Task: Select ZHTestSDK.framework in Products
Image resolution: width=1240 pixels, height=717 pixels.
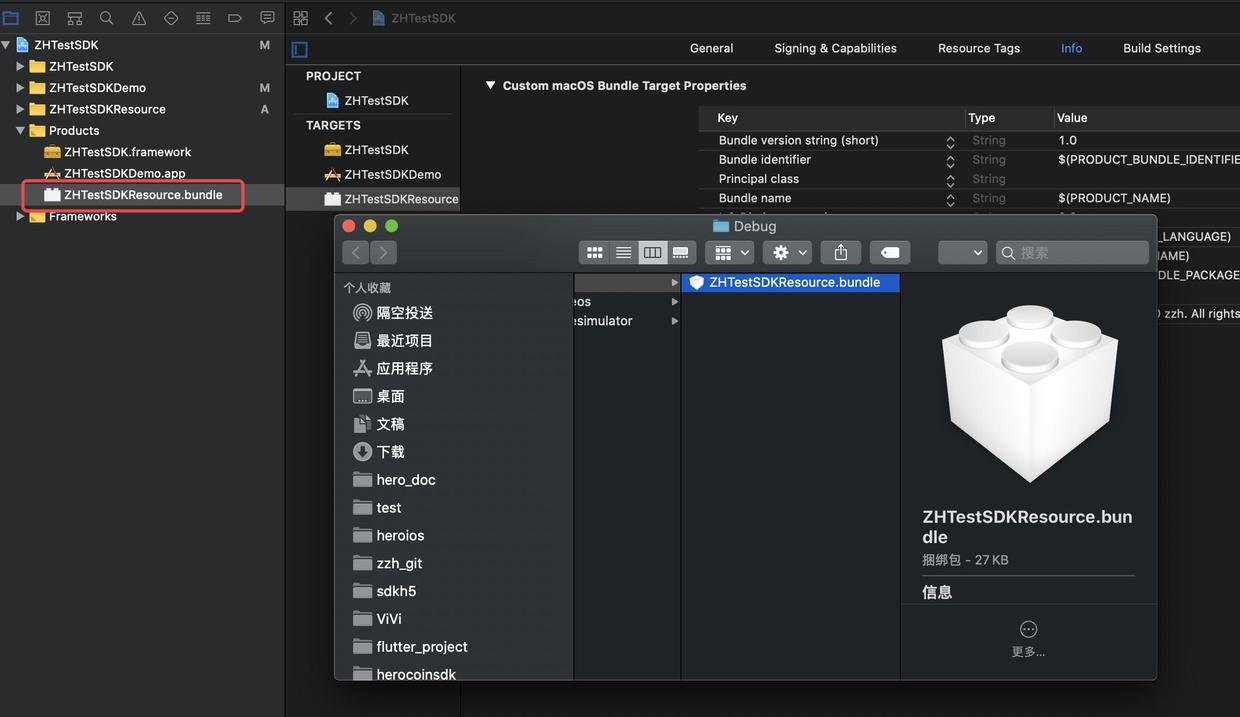Action: click(x=127, y=152)
